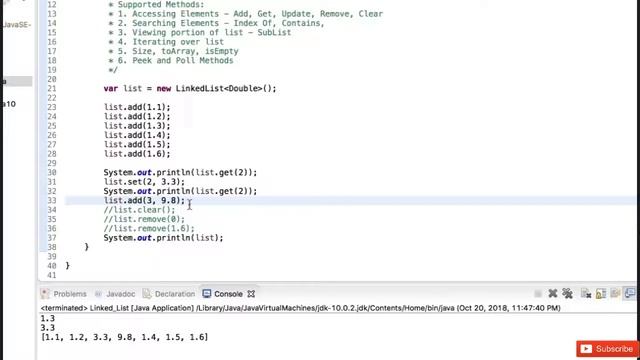Close the Console tab using its X
The image size is (640, 360).
251,294
